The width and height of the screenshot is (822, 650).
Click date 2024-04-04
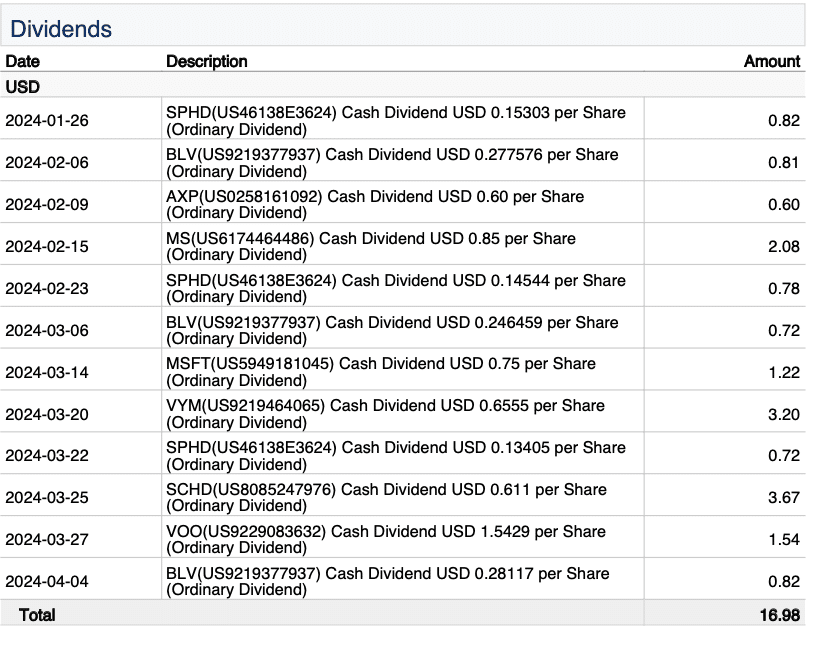coord(47,581)
